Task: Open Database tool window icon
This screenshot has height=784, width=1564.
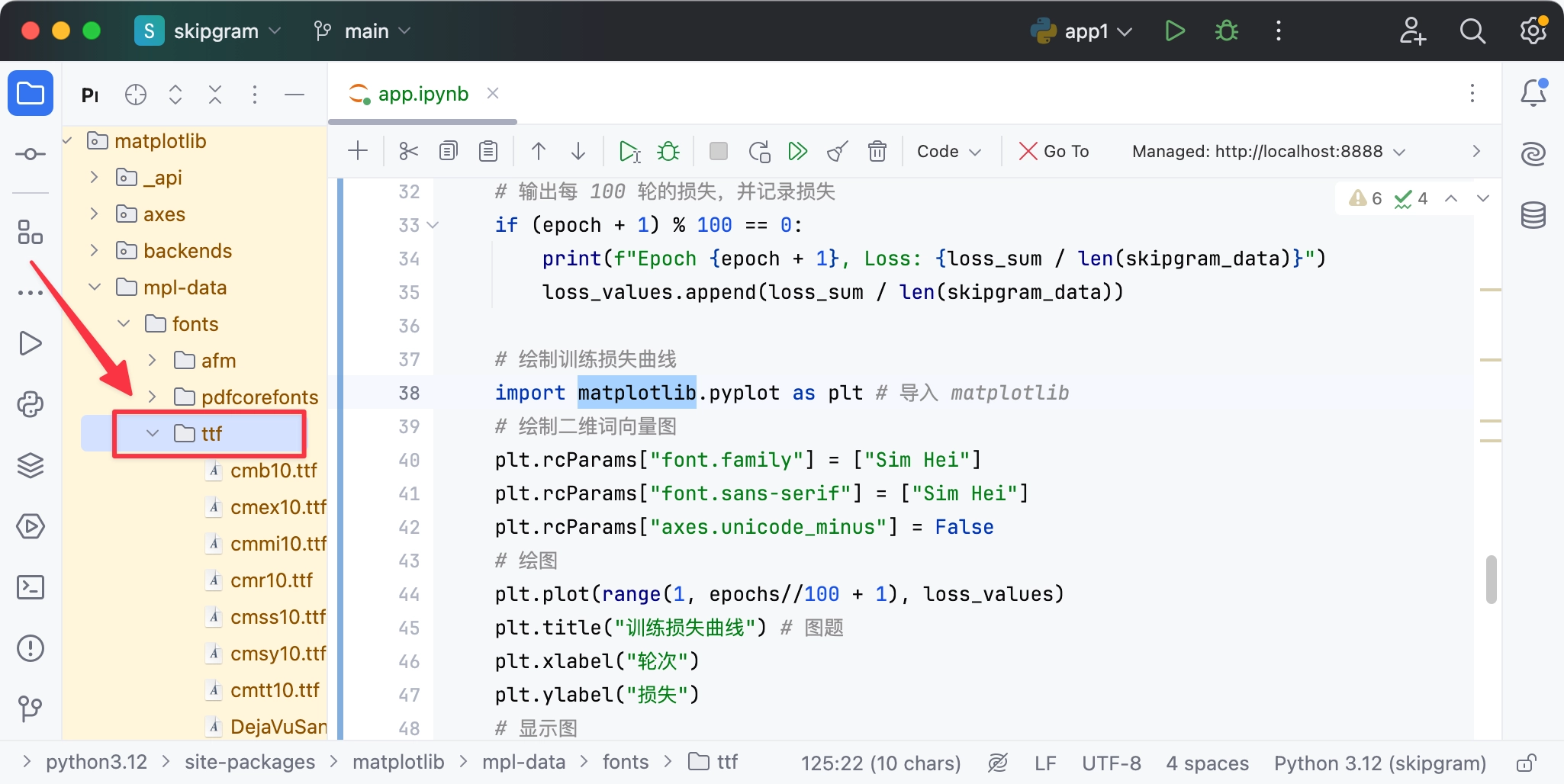Action: pyautogui.click(x=1533, y=215)
